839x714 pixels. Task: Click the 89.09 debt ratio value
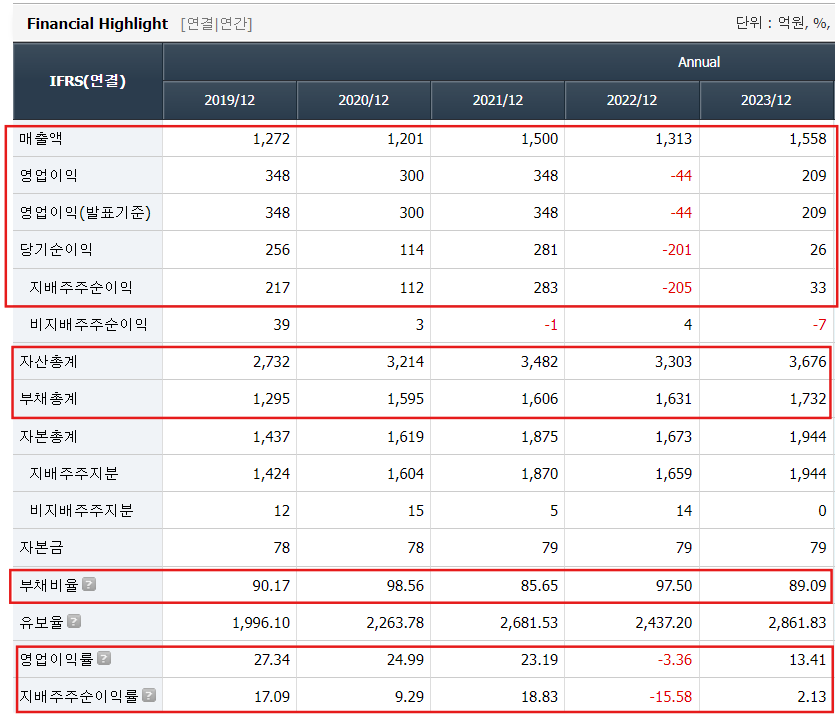[x=808, y=586]
